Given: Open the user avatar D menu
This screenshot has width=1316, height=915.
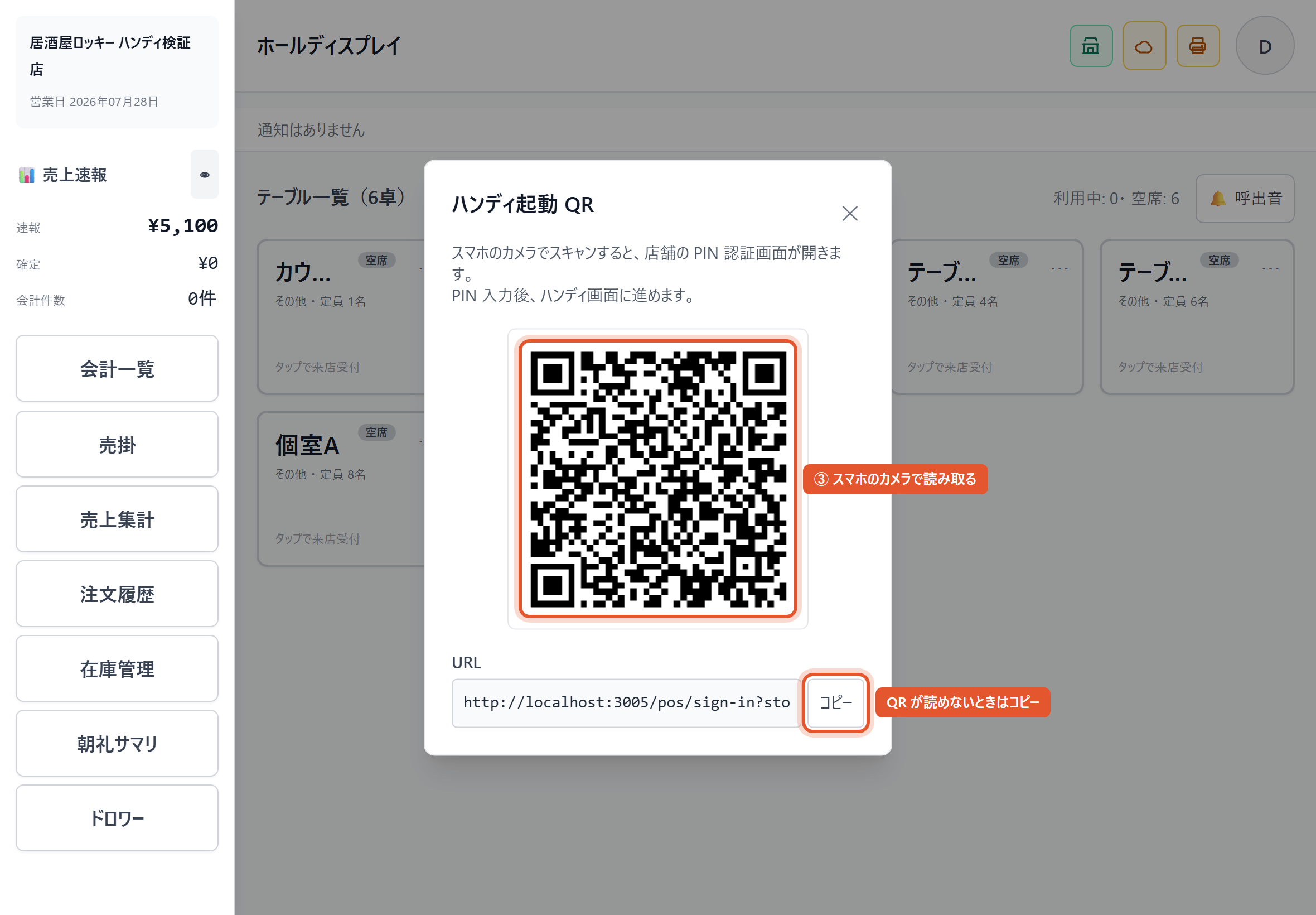Looking at the screenshot, I should pyautogui.click(x=1265, y=46).
